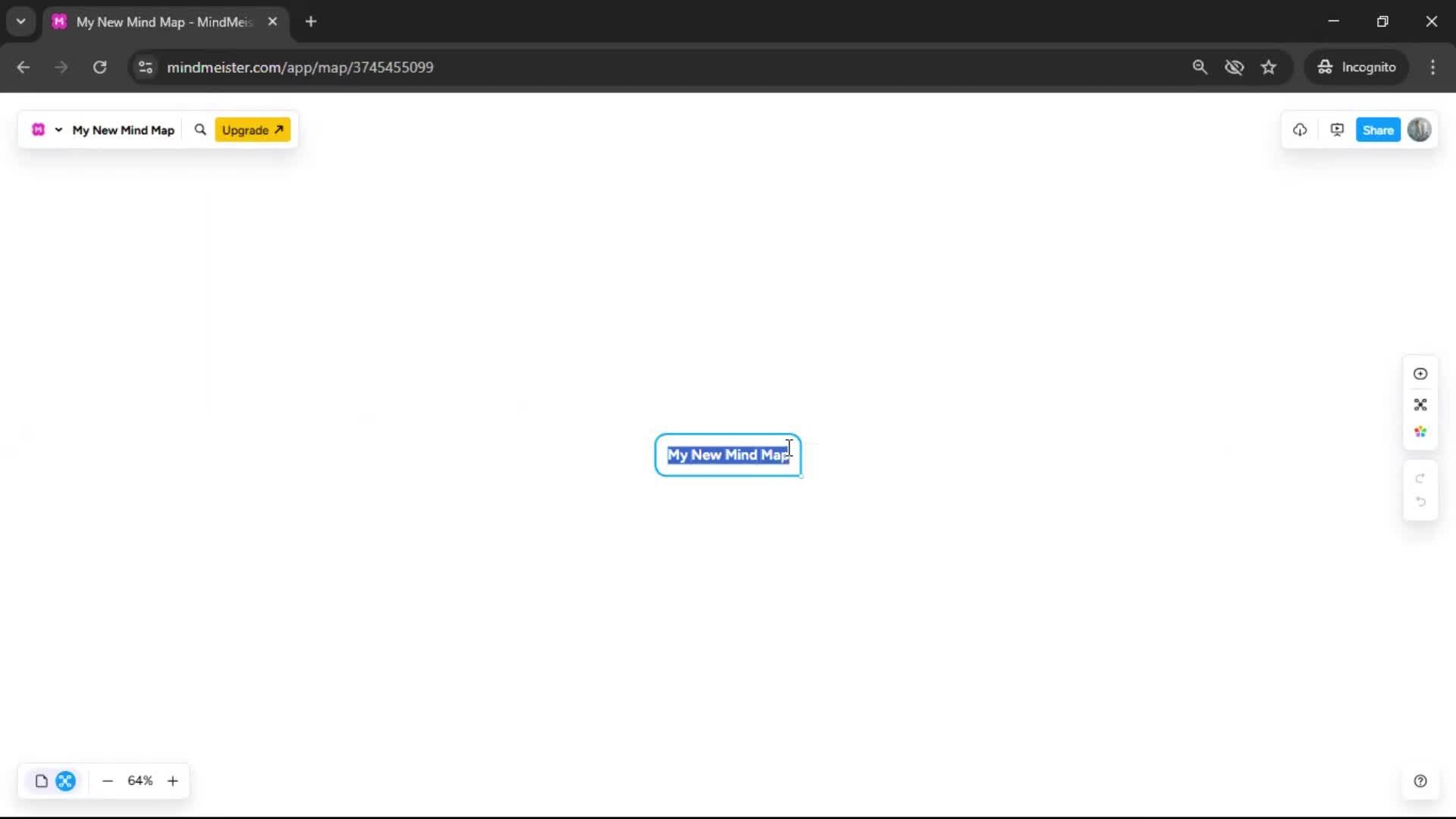Viewport: 1456px width, 819px height.
Task: Open a new browser tab
Action: click(311, 21)
